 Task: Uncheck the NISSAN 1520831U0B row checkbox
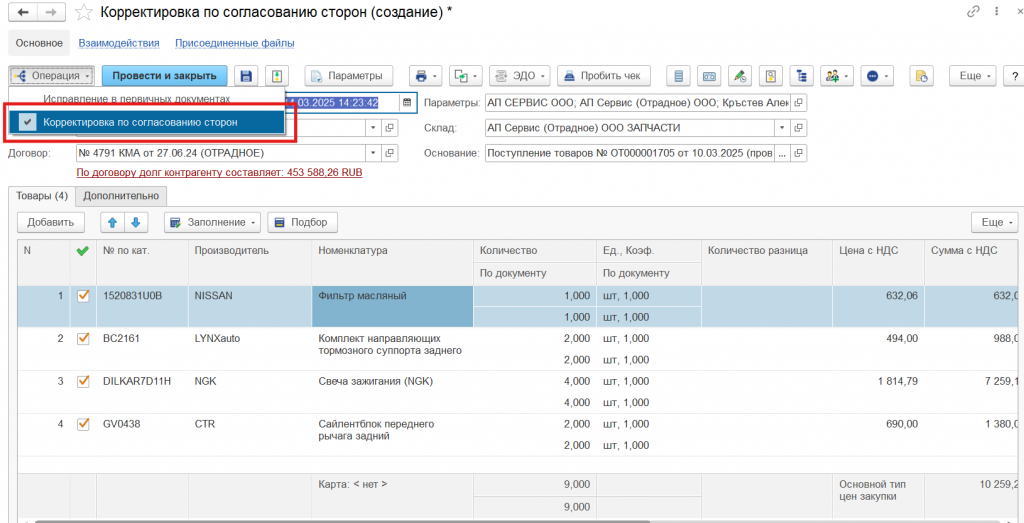[84, 296]
